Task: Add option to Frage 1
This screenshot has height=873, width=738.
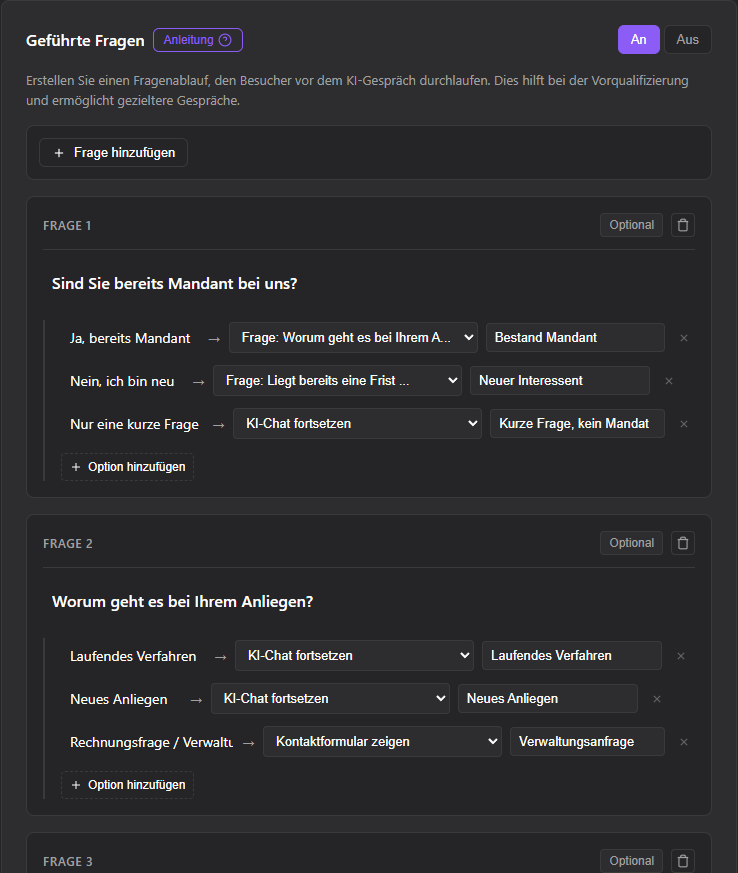Action: 127,467
